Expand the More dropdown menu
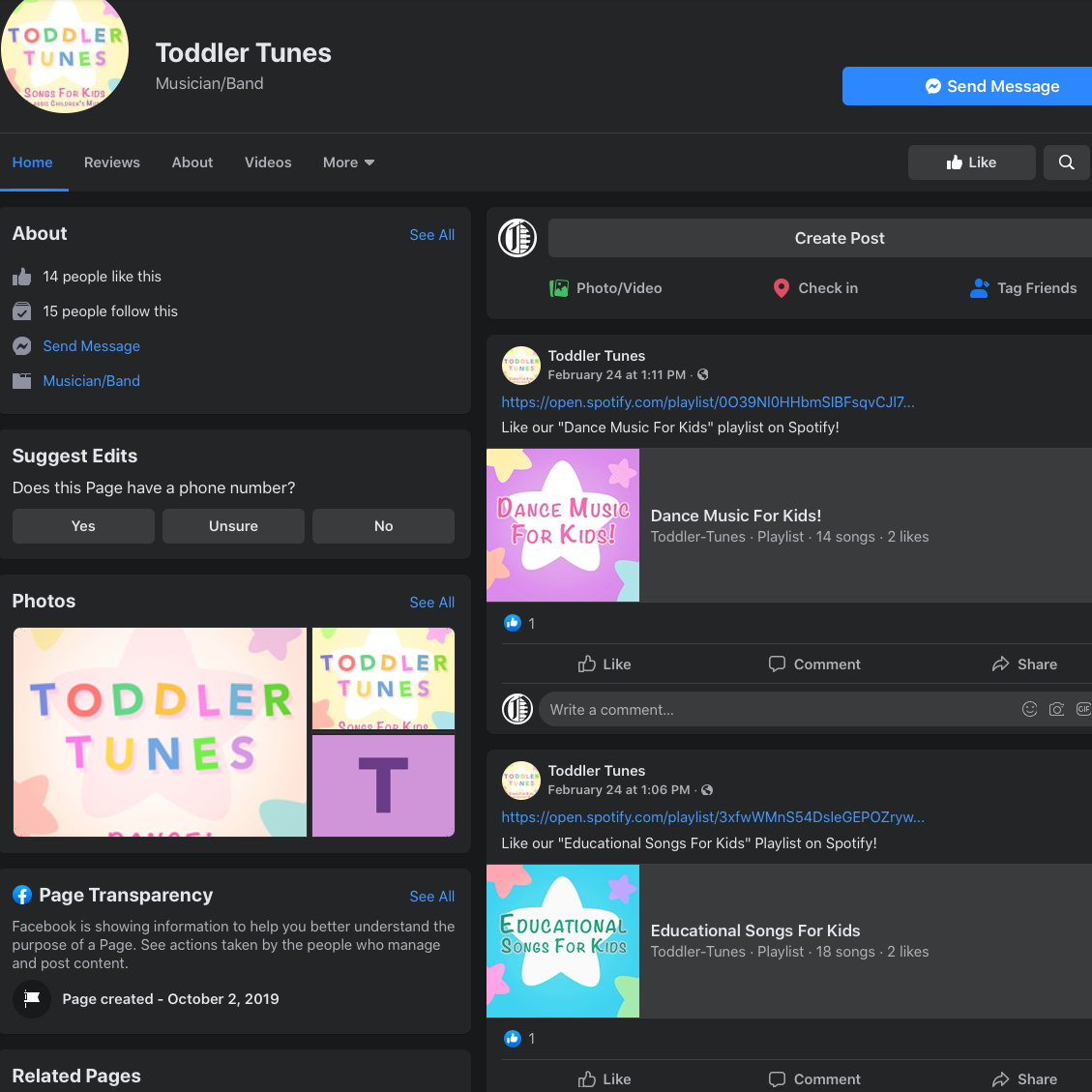Image resolution: width=1092 pixels, height=1092 pixels. tap(348, 162)
